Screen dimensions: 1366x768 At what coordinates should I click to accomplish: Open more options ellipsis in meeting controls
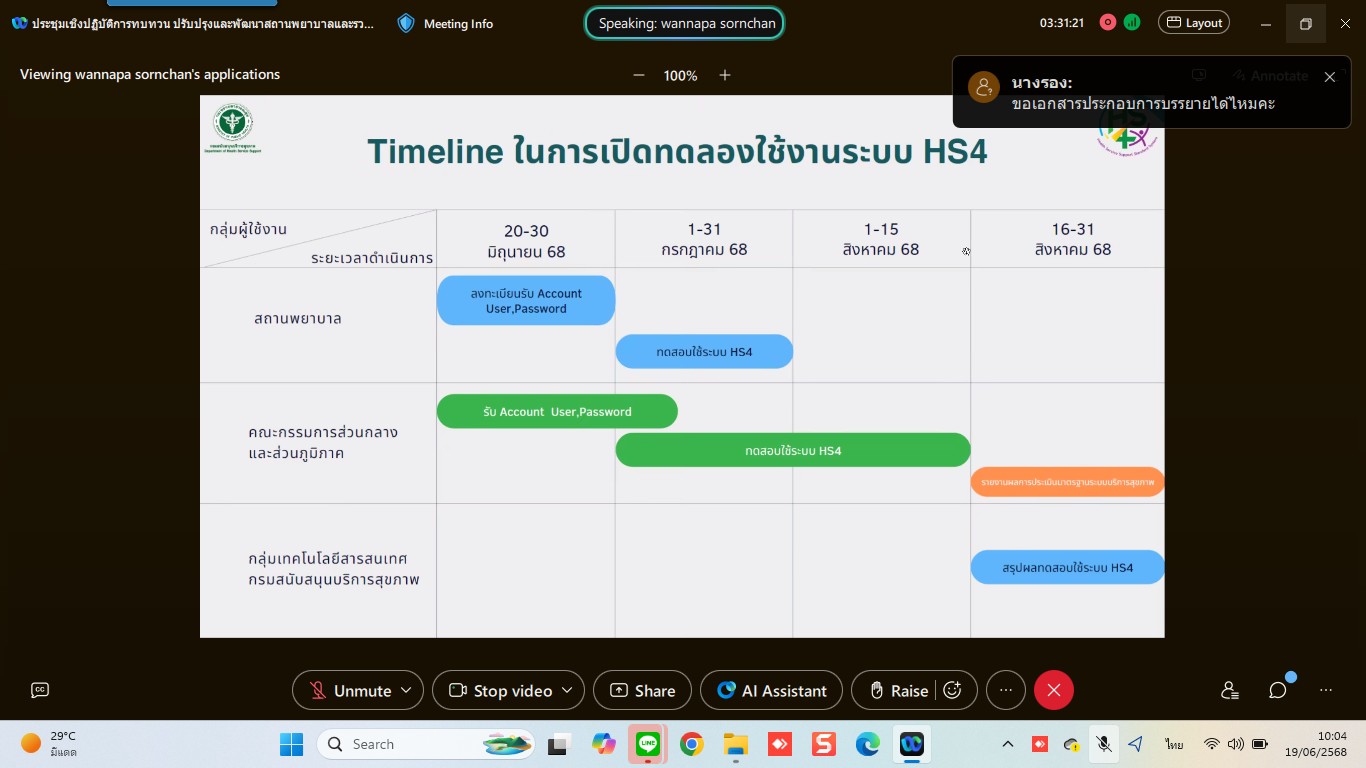pos(1006,690)
